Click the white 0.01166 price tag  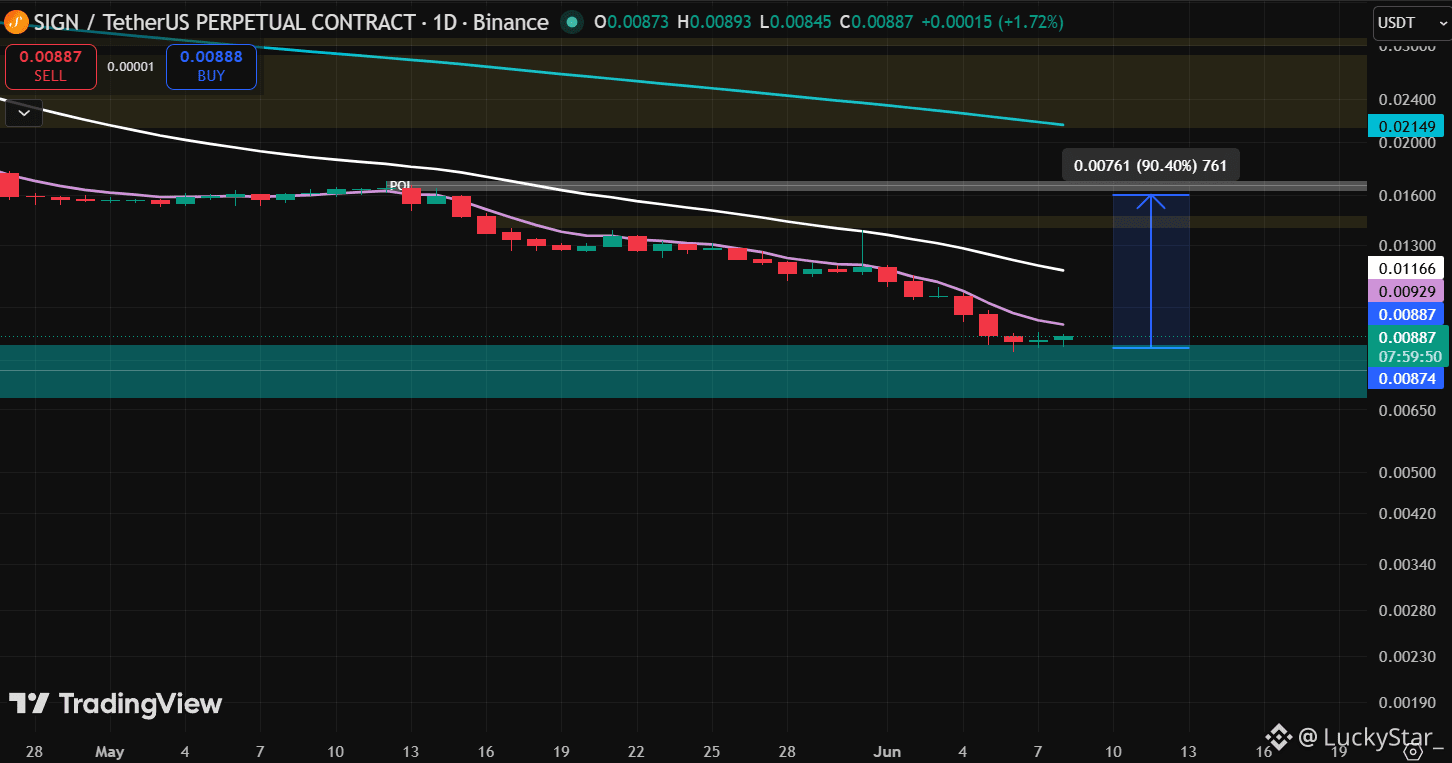(1407, 268)
